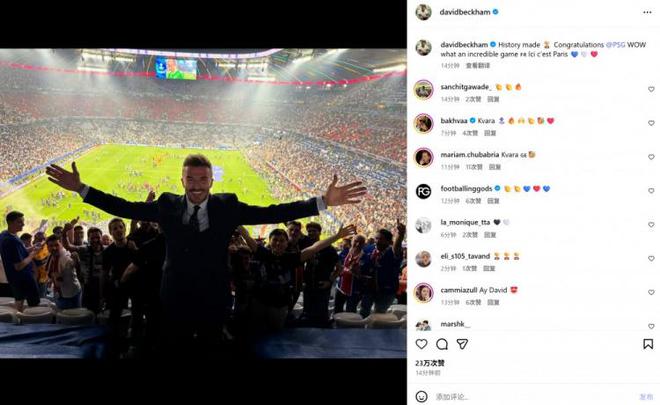Open the emoji picker in comment box

click(x=422, y=396)
